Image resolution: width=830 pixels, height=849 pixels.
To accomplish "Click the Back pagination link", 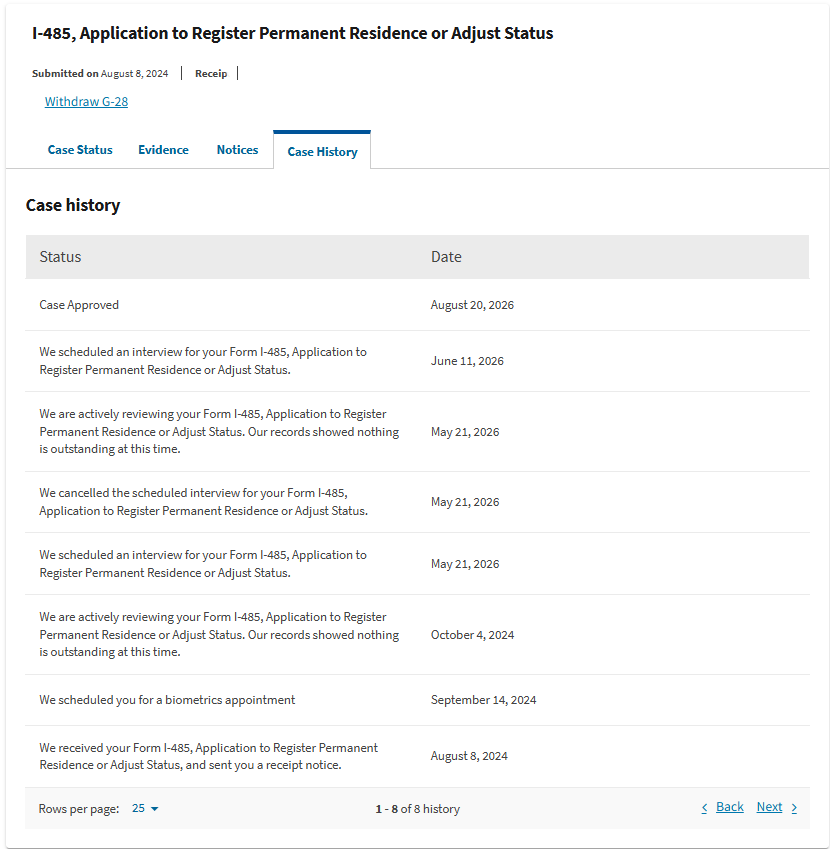I will click(x=729, y=807).
